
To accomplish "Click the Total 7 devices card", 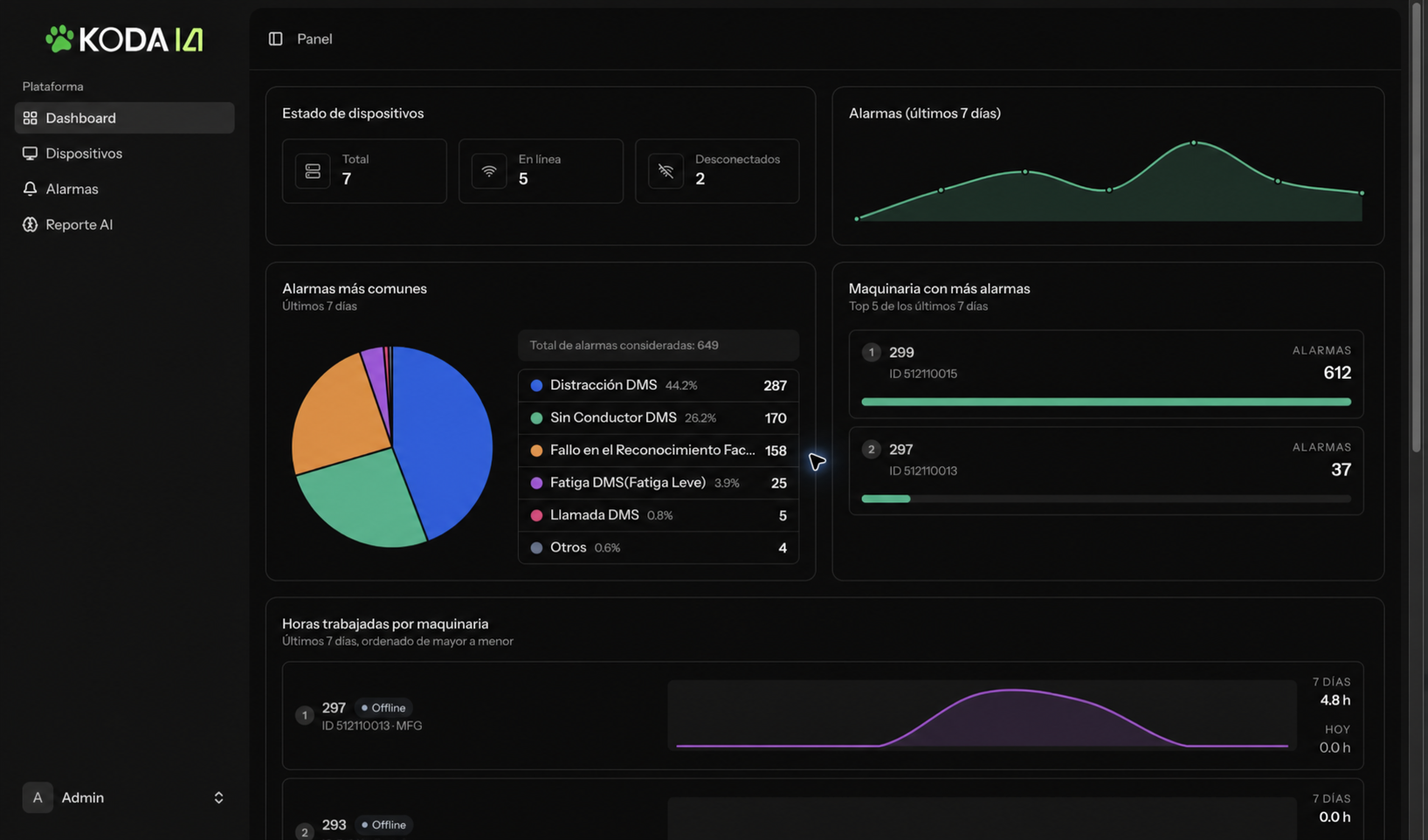I will tap(364, 171).
